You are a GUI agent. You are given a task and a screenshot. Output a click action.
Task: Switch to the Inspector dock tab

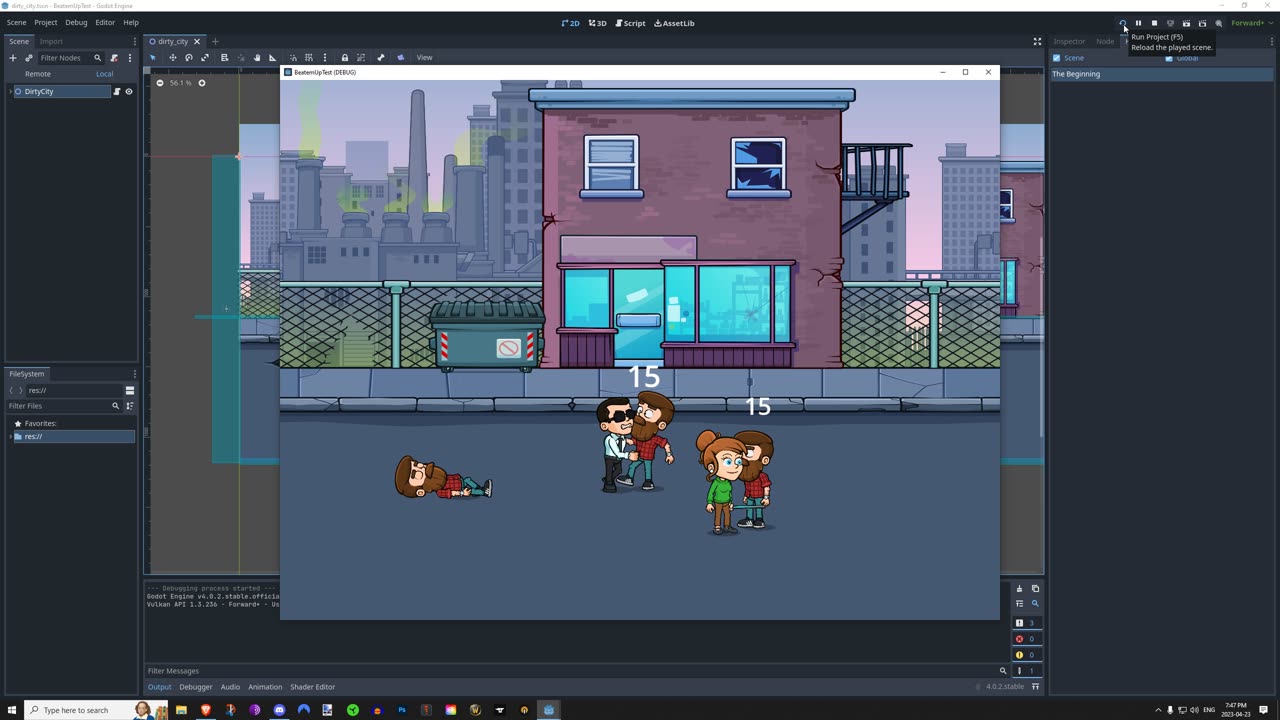pyautogui.click(x=1069, y=41)
